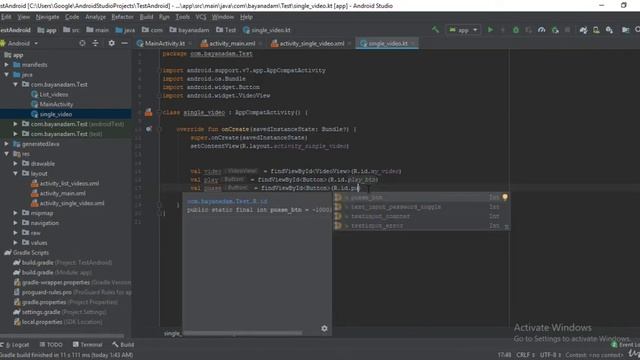
Task: Open the profiler gauge icon
Action: [x=541, y=30]
